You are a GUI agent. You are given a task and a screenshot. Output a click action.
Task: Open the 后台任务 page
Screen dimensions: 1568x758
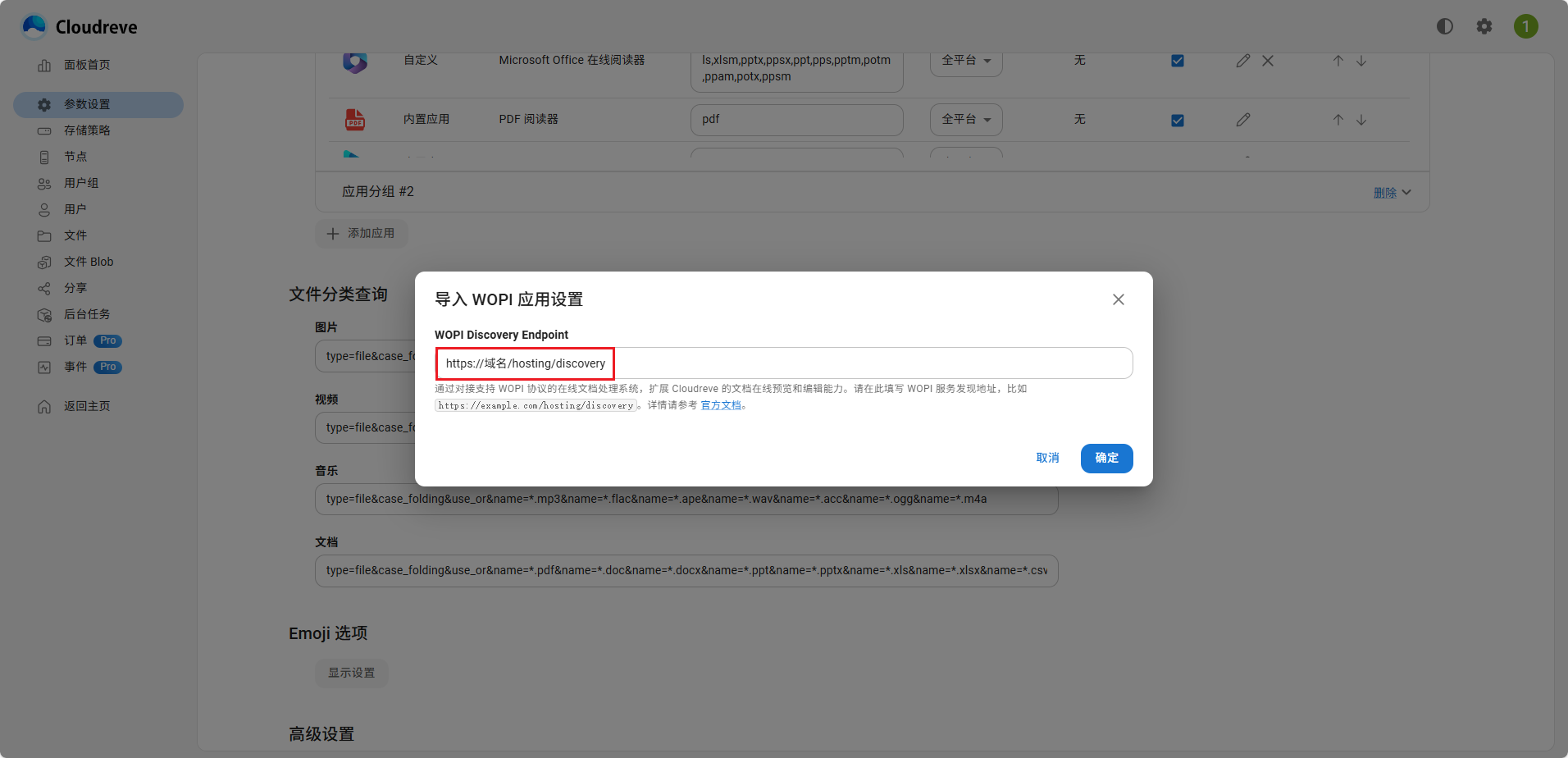pos(86,314)
